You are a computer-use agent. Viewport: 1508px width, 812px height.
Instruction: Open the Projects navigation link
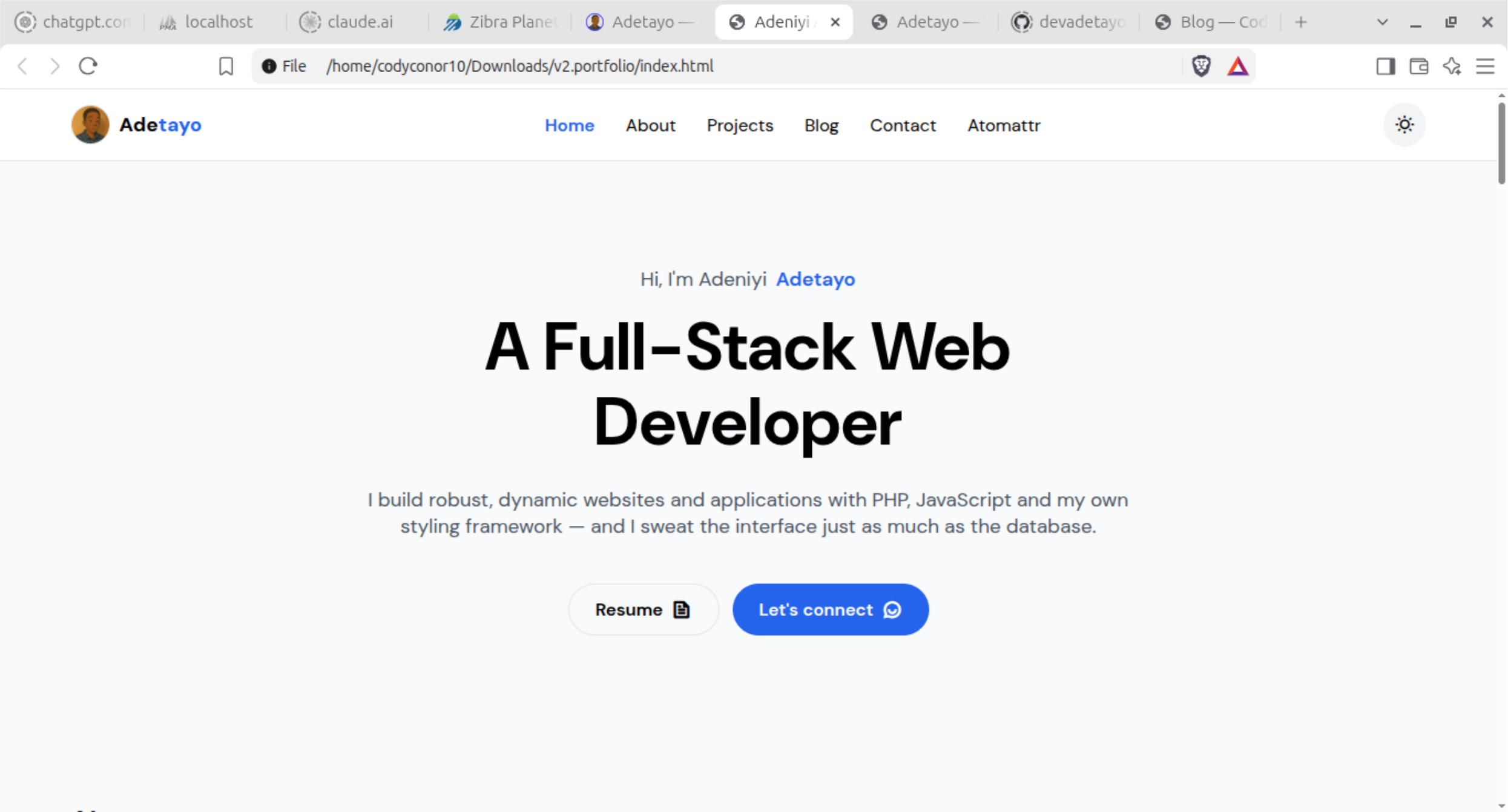[740, 125]
